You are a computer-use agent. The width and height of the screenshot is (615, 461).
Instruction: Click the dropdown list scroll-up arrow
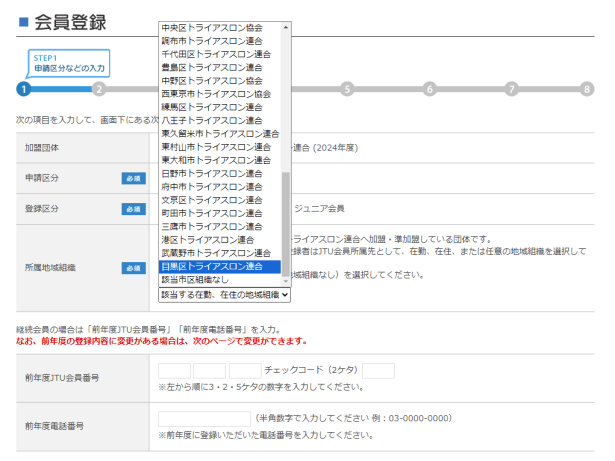coord(287,26)
